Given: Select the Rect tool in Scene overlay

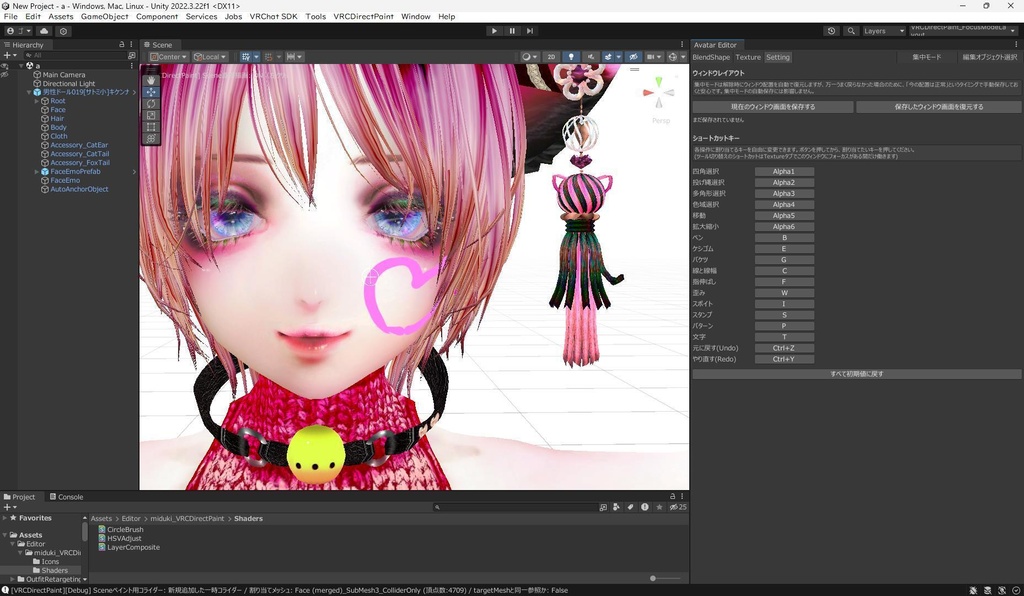Looking at the screenshot, I should click(x=151, y=127).
